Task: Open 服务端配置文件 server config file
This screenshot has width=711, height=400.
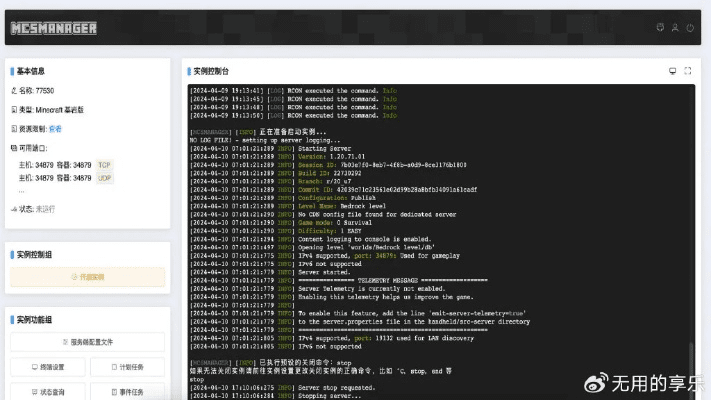Action: pos(87,342)
